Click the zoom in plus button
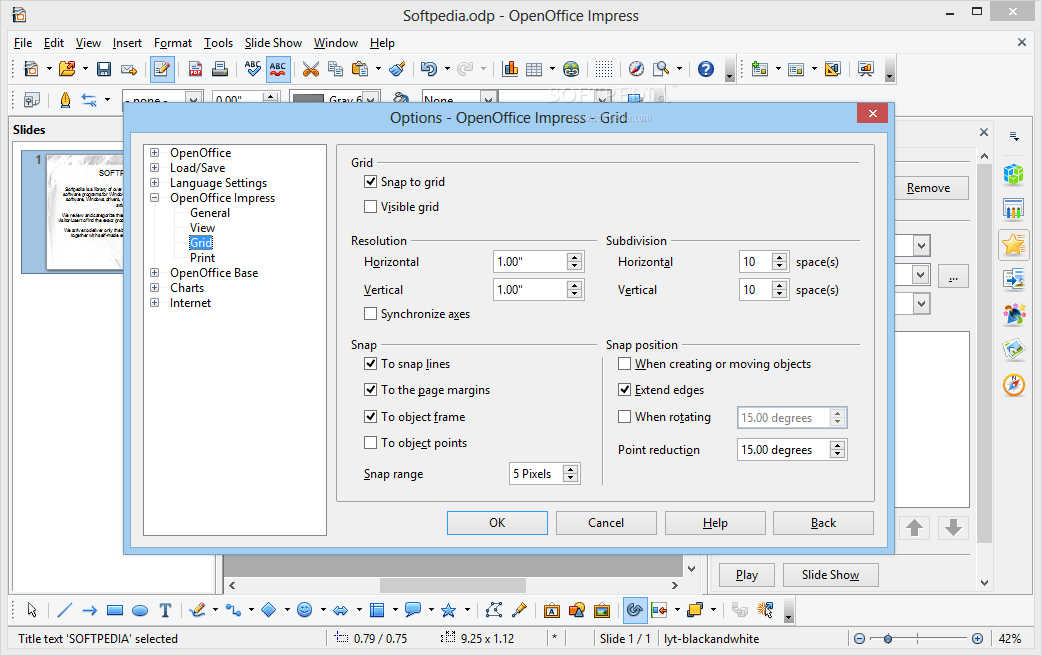This screenshot has width=1042, height=656. pyautogui.click(x=977, y=639)
